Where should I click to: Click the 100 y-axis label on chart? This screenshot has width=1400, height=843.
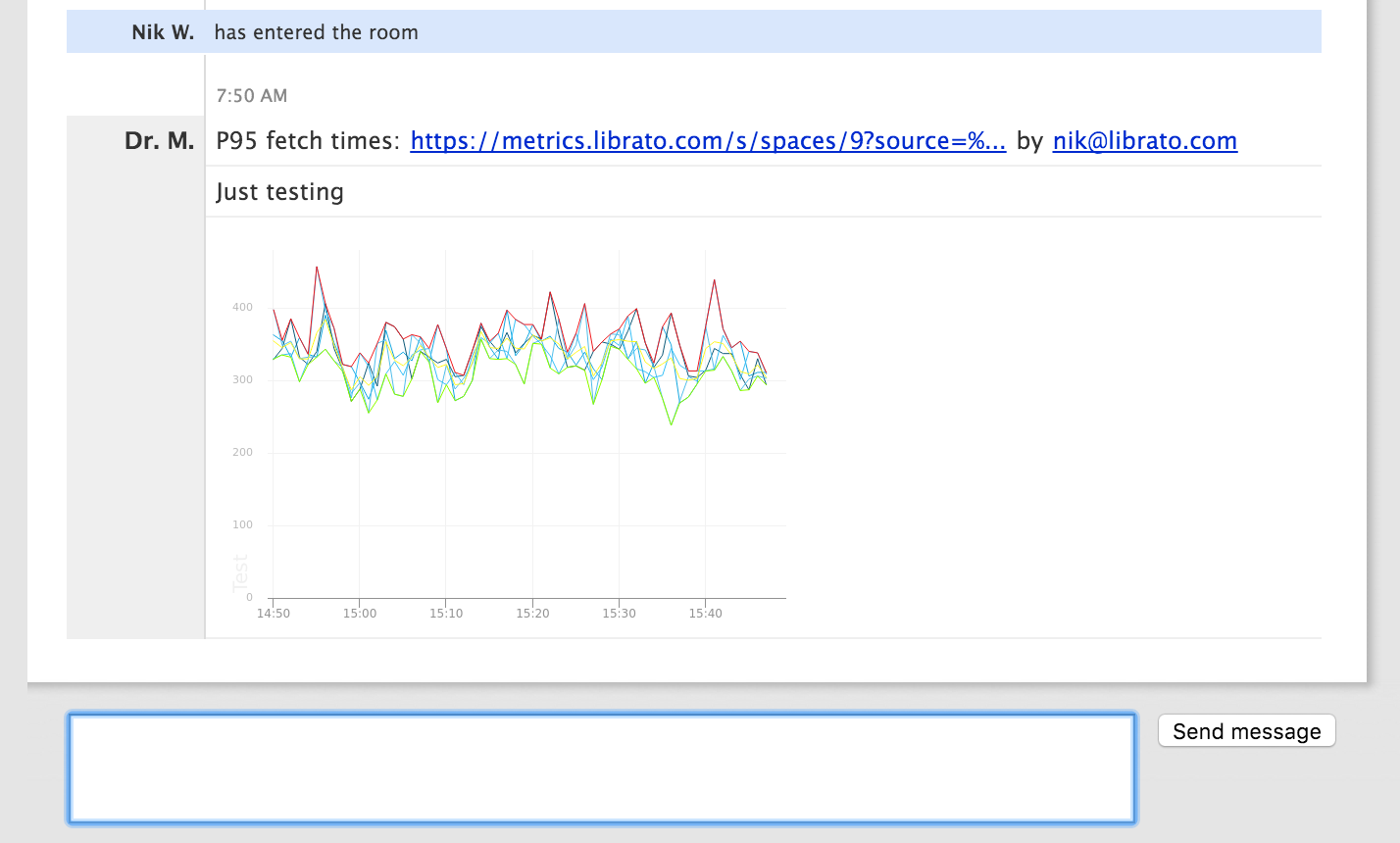[242, 525]
